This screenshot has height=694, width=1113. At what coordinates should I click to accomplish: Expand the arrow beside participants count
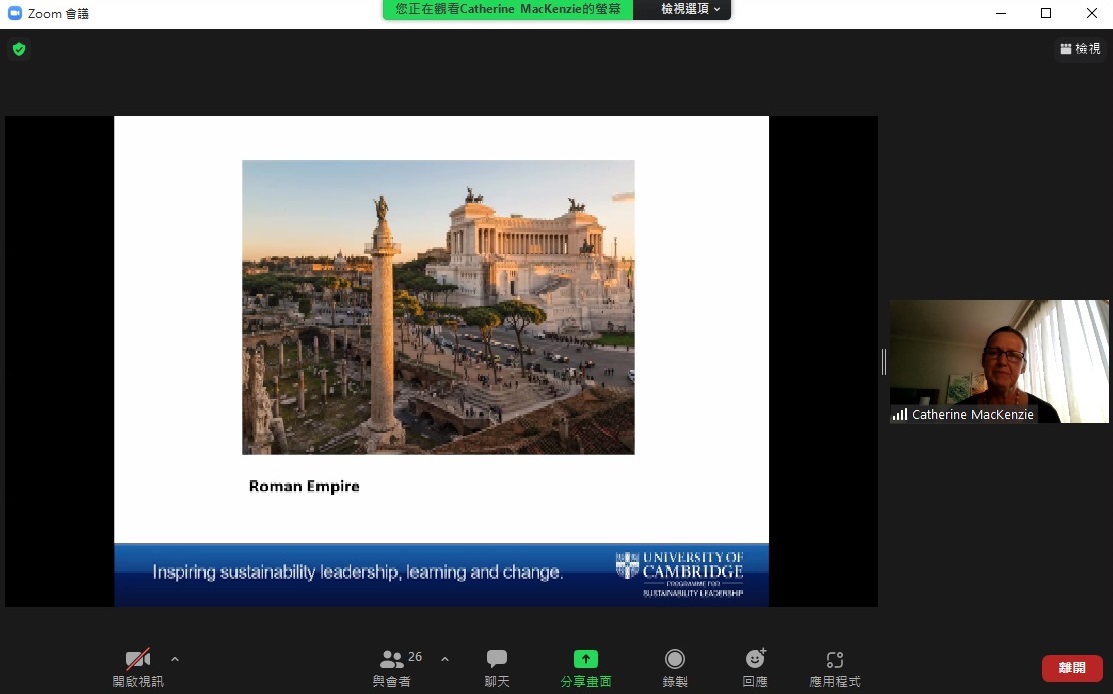point(445,659)
